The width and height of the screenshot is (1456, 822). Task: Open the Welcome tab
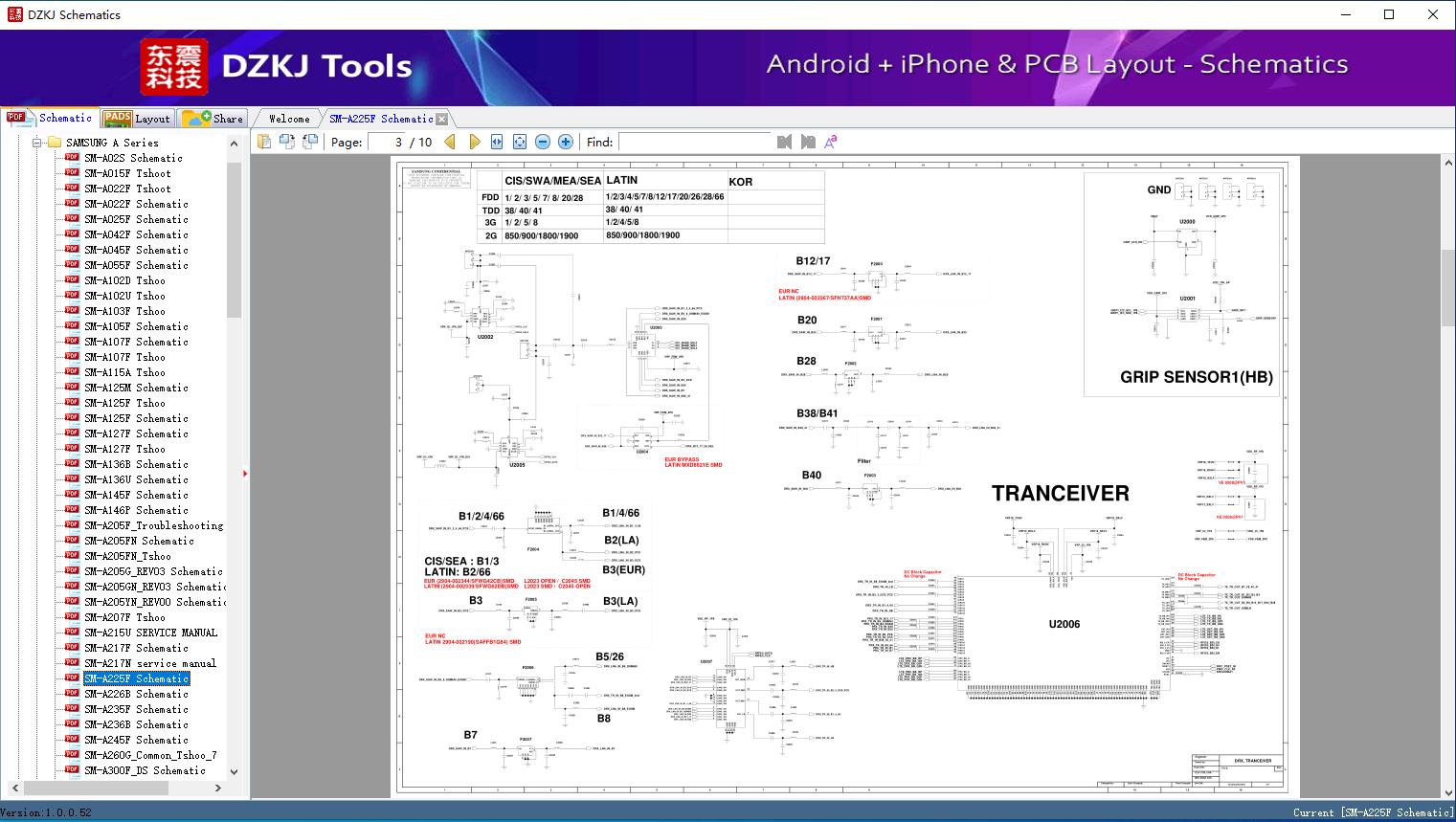tap(288, 119)
